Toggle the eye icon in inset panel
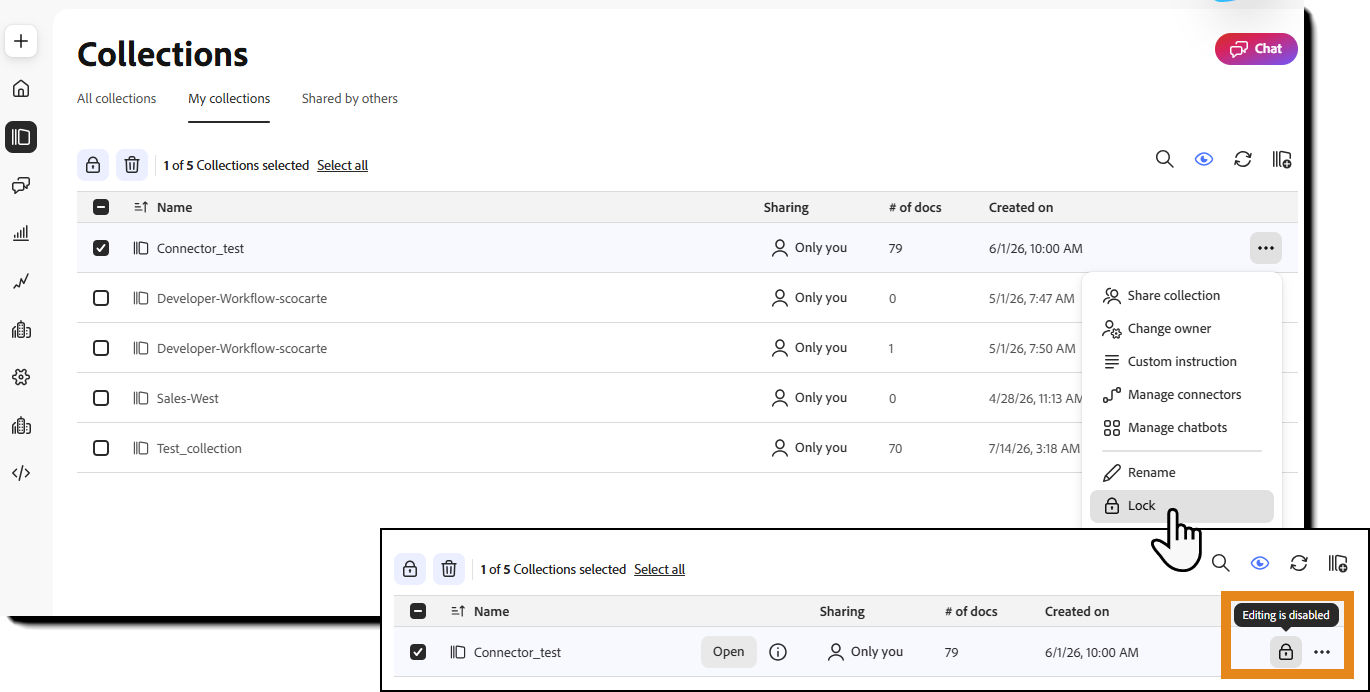This screenshot has height=692, width=1370. click(x=1260, y=563)
